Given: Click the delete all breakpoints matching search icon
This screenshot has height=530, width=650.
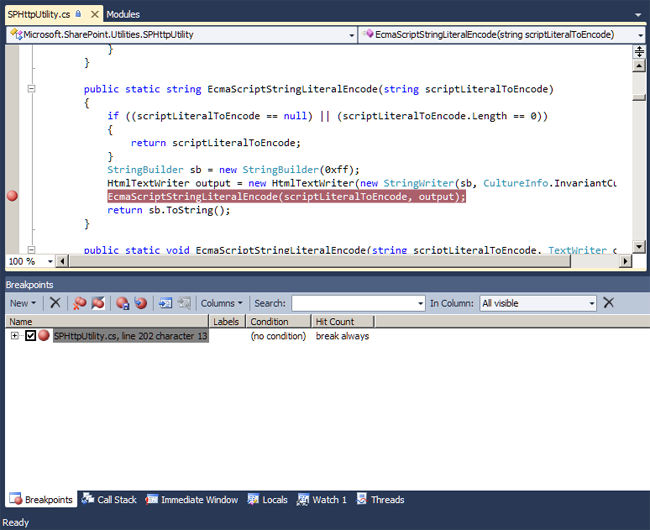Looking at the screenshot, I should (x=78, y=303).
